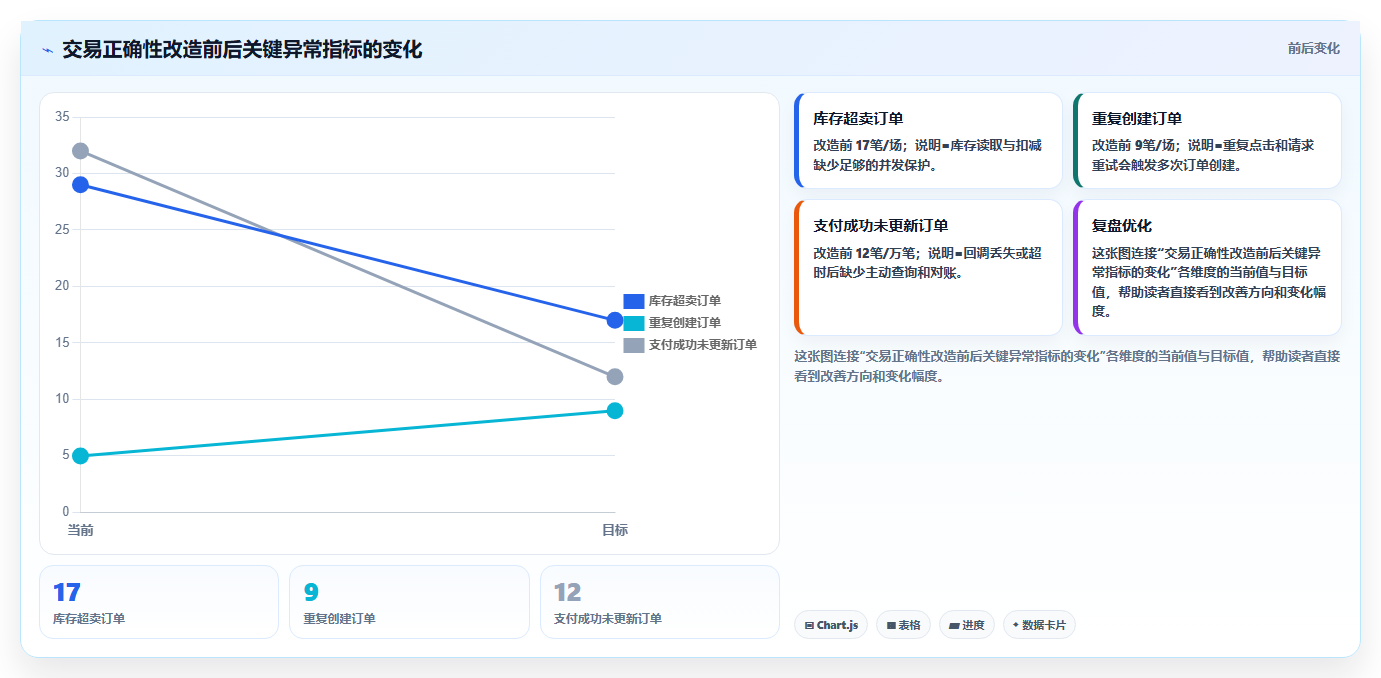Click 重复创建订单 legend label
This screenshot has width=1381, height=678.
point(685,323)
